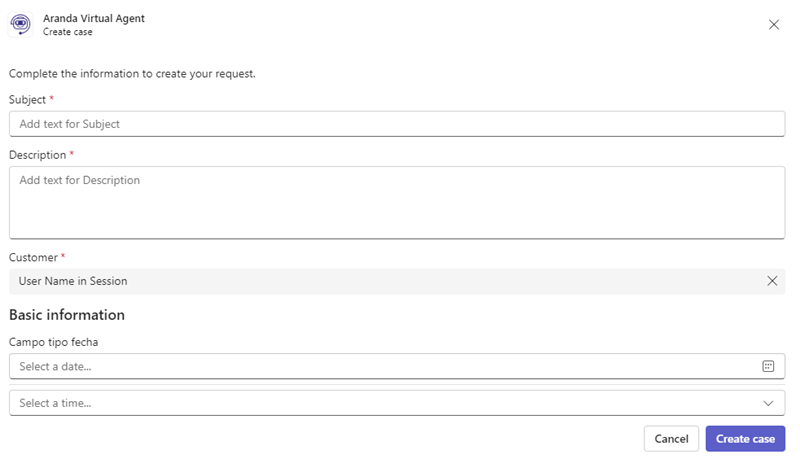Click the Customer field with User Name
Image resolution: width=800 pixels, height=467 pixels.
397,281
